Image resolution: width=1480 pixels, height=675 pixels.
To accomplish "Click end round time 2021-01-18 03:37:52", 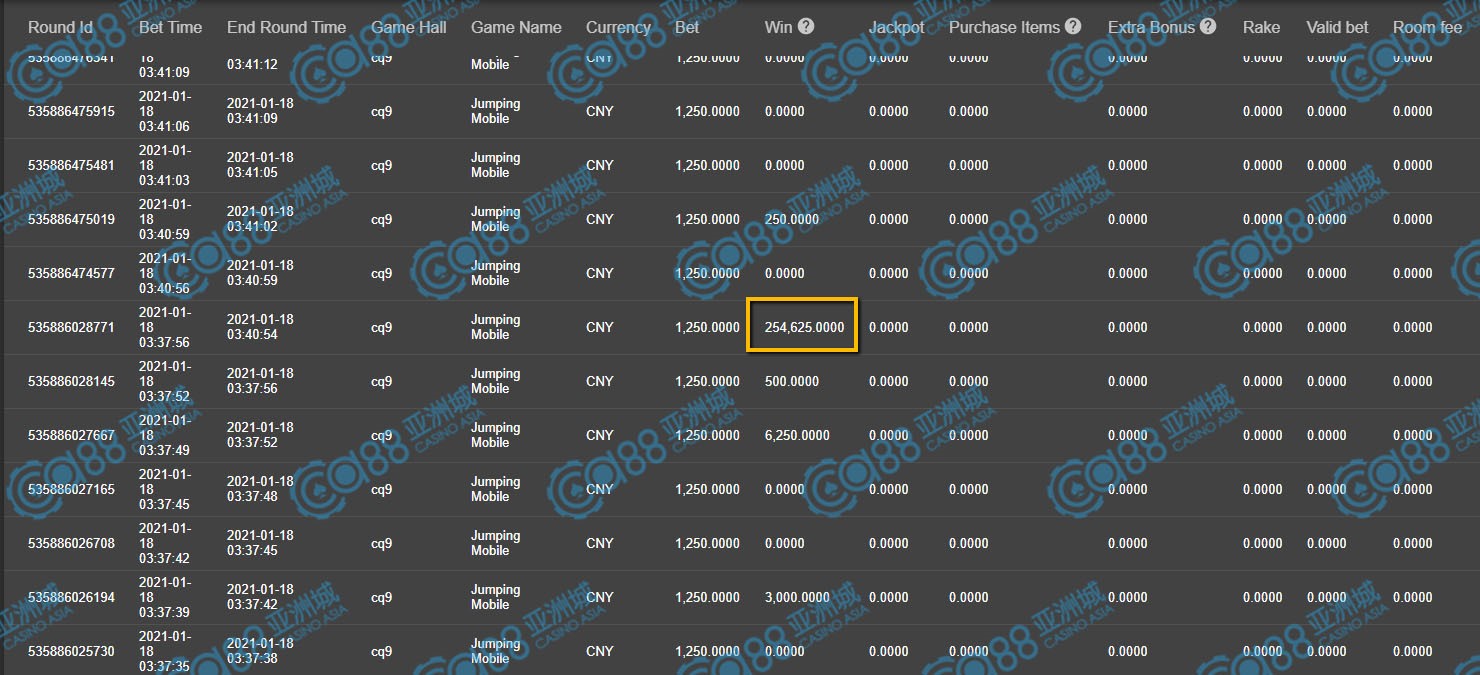I will click(260, 435).
